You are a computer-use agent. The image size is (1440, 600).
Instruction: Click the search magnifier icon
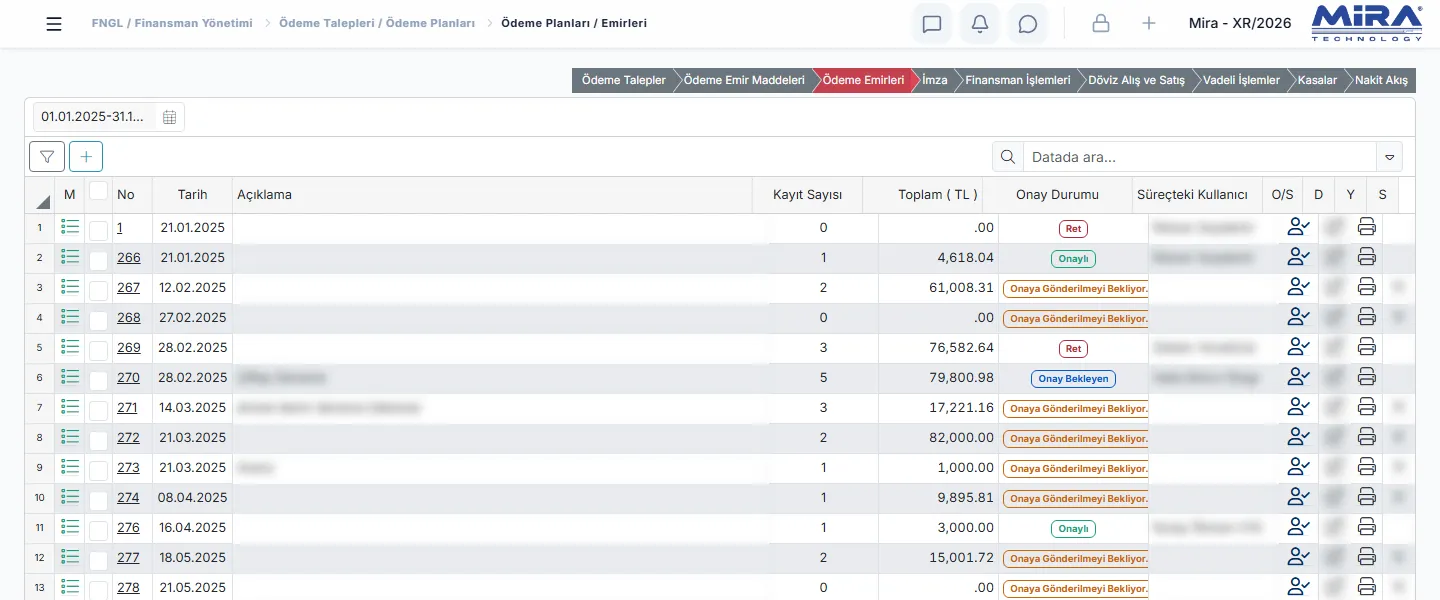point(1008,157)
